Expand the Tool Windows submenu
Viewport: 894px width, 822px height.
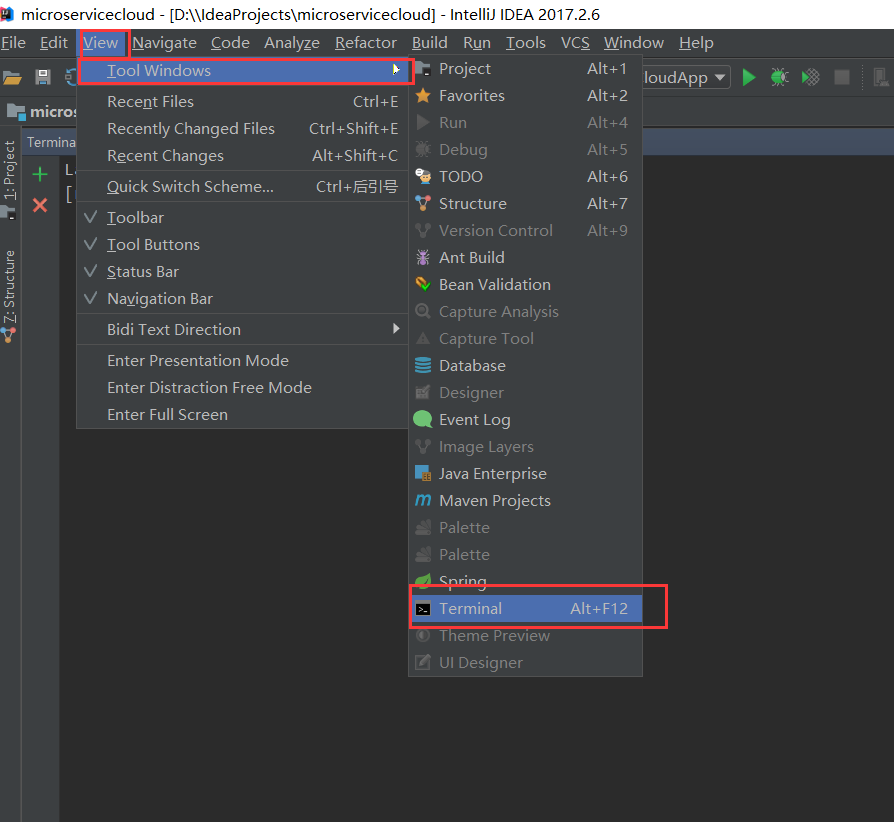pos(243,71)
